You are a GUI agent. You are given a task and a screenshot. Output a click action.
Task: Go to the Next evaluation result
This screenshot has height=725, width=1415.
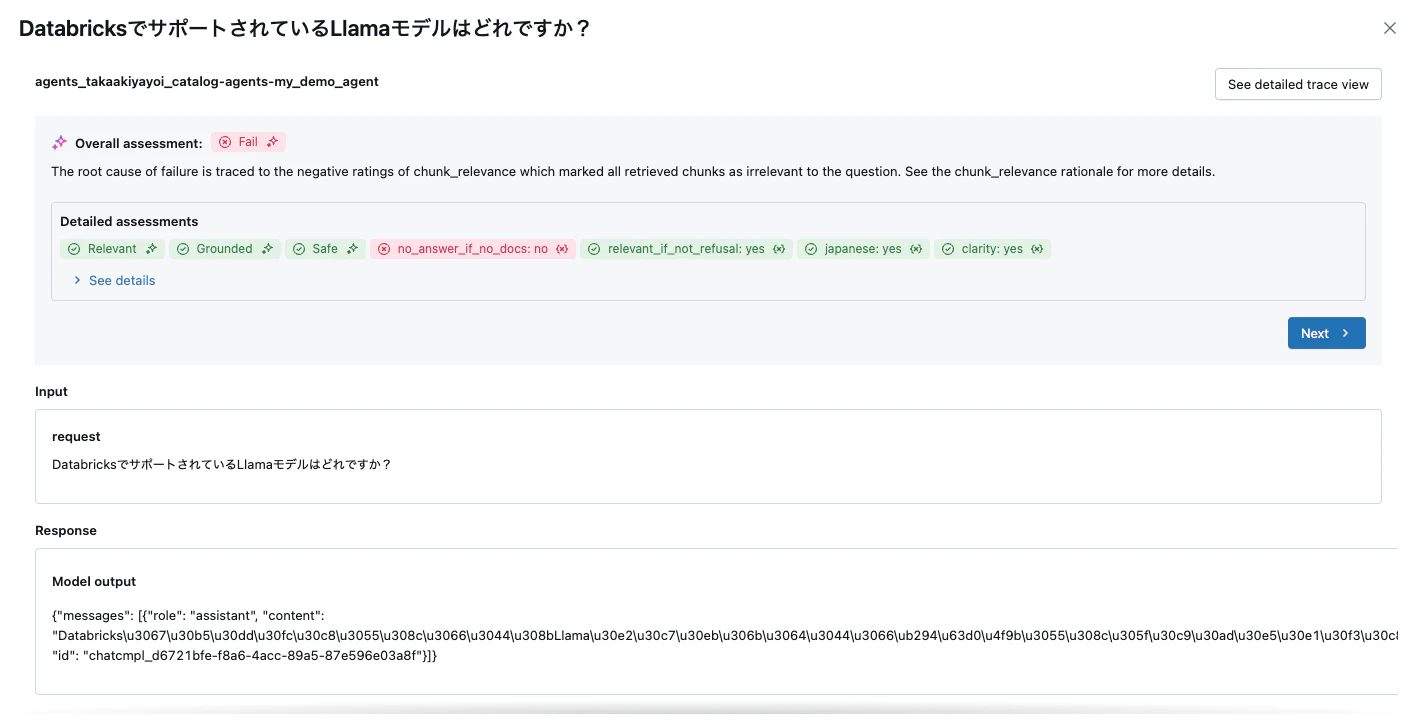1326,333
